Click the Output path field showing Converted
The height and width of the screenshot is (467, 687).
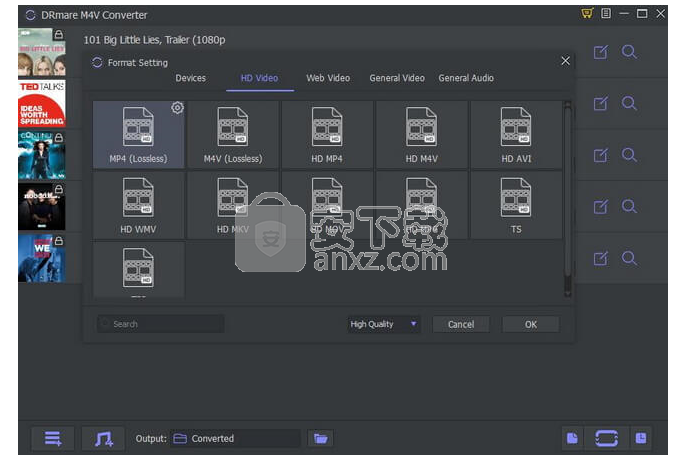coord(235,439)
